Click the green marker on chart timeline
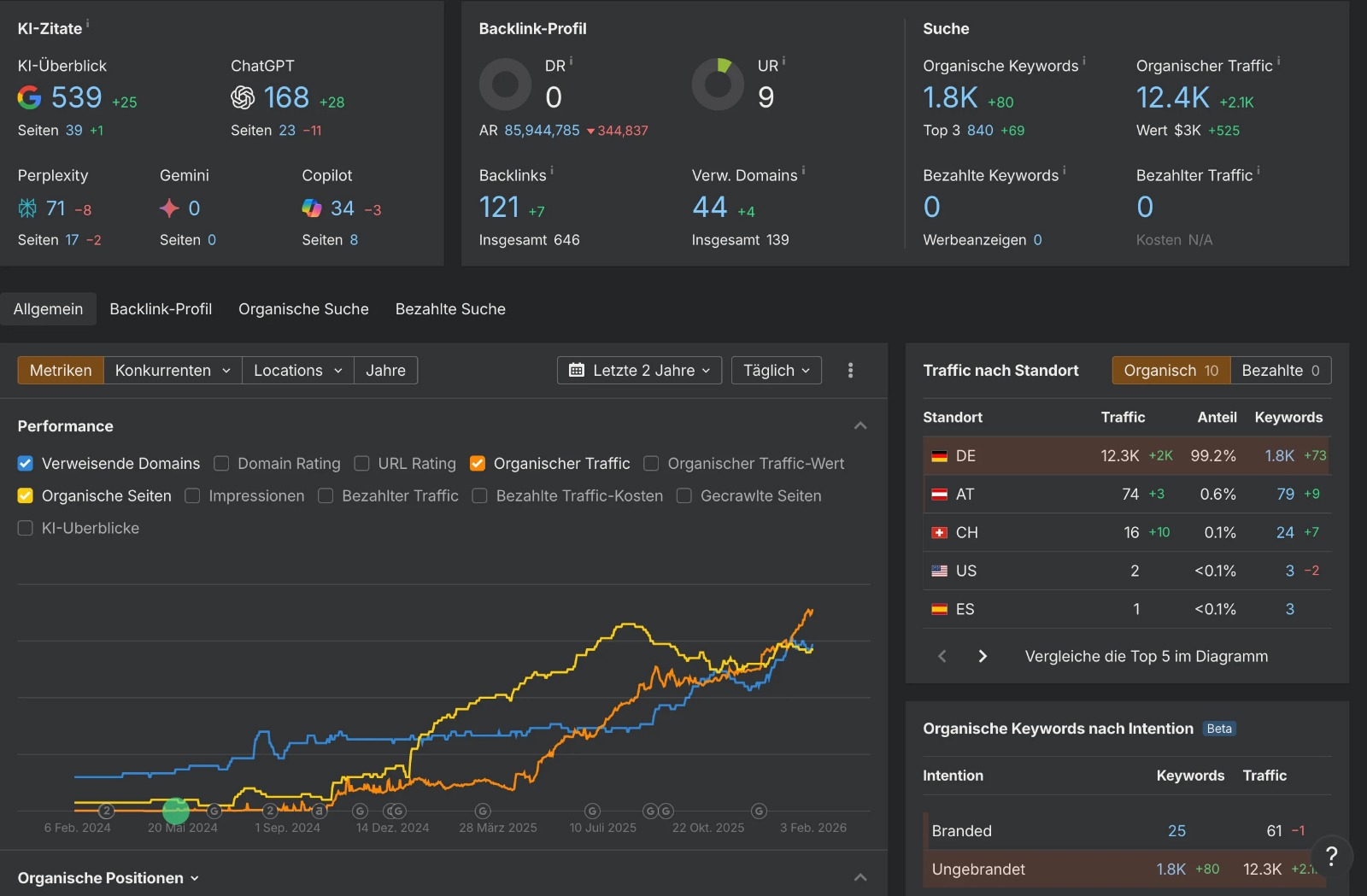The height and width of the screenshot is (896, 1367). 176,810
